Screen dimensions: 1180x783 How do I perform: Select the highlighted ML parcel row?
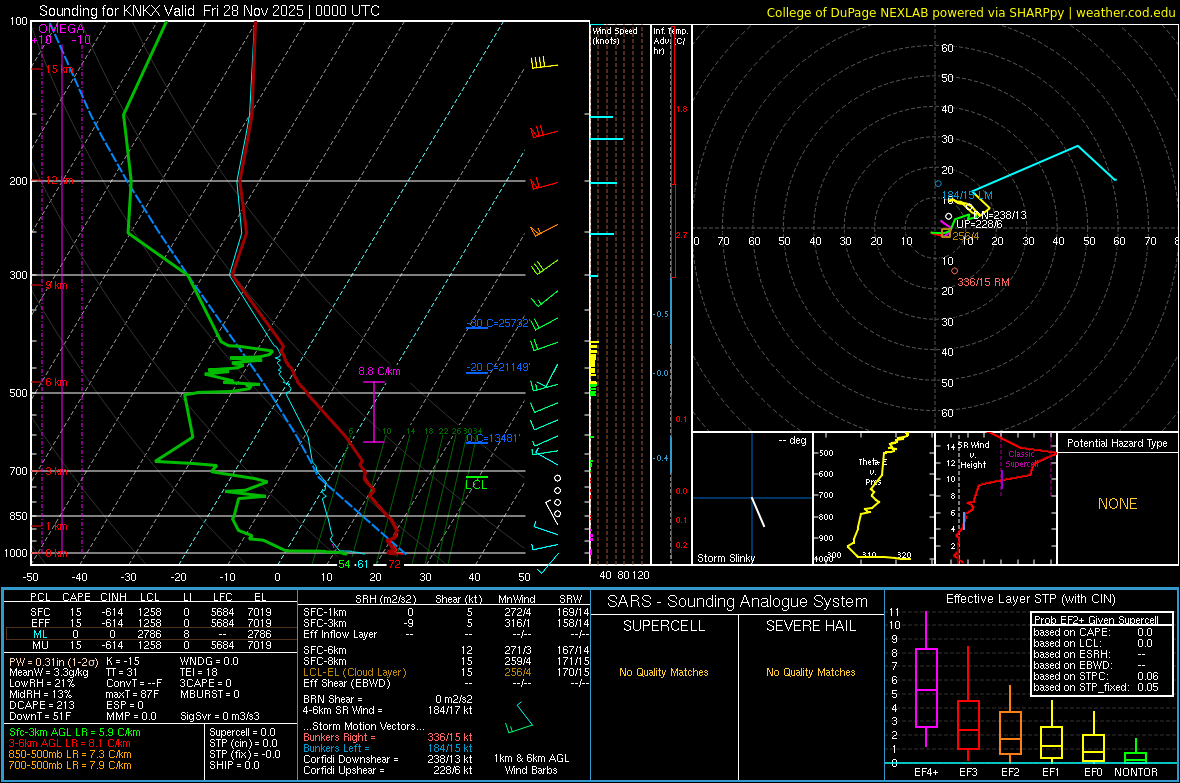pos(150,634)
